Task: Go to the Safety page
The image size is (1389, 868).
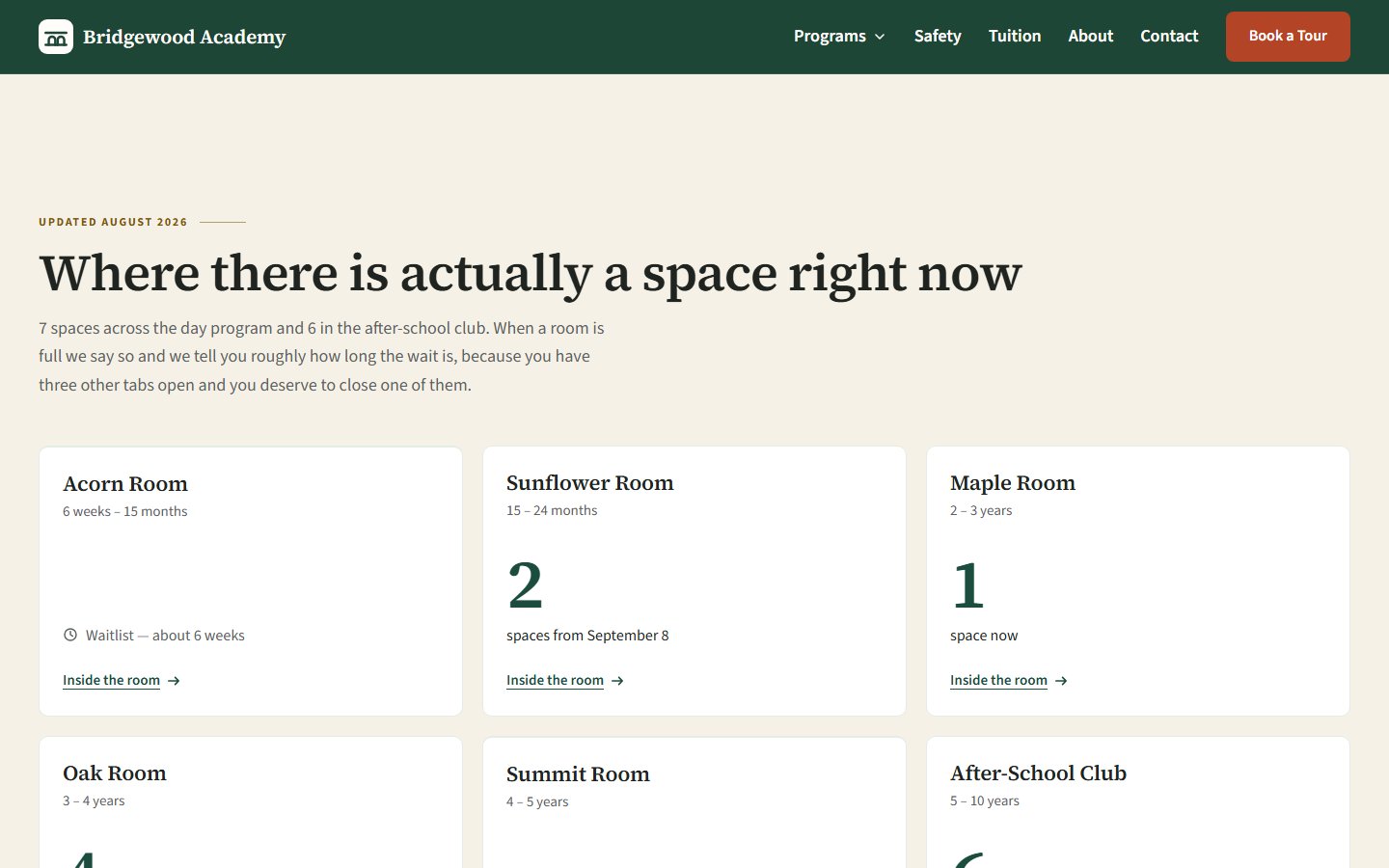Action: (x=938, y=36)
